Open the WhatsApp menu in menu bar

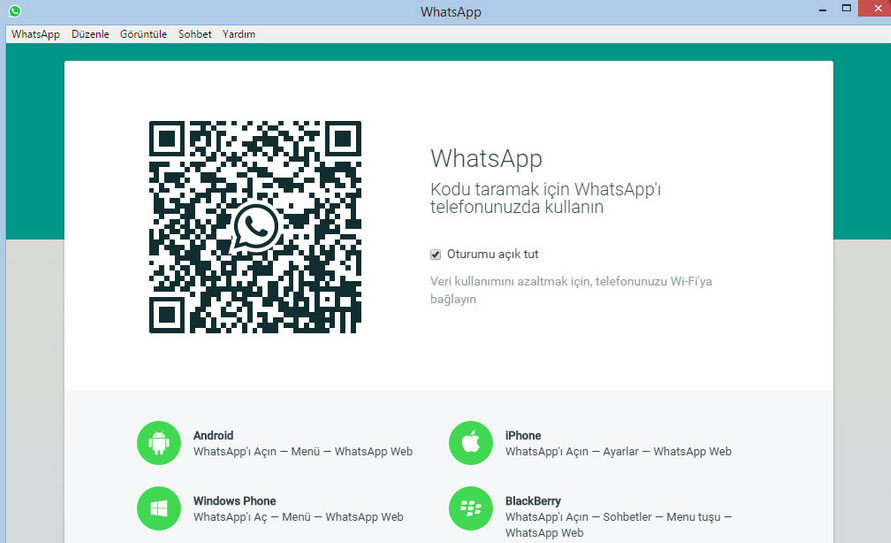[35, 34]
